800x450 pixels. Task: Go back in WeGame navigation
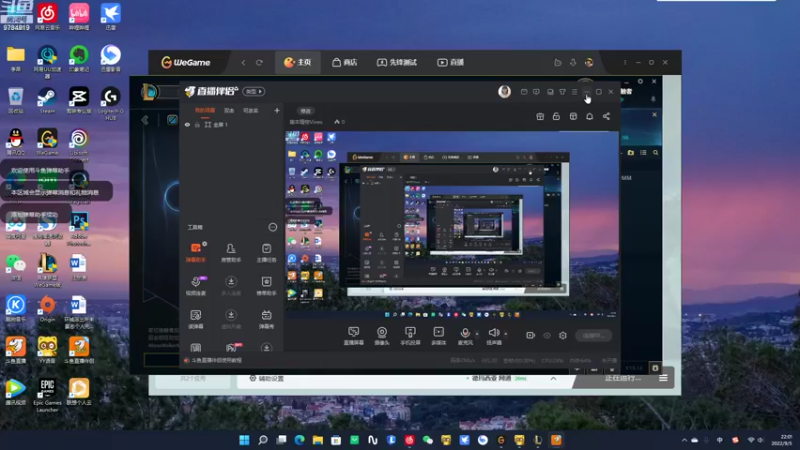(243, 62)
